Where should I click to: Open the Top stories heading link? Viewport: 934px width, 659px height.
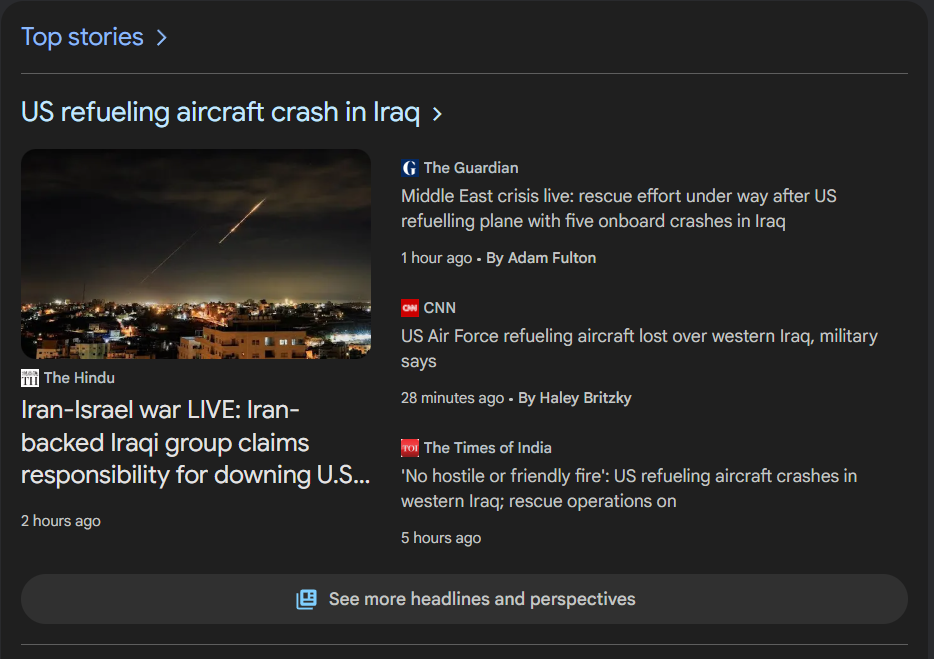83,37
